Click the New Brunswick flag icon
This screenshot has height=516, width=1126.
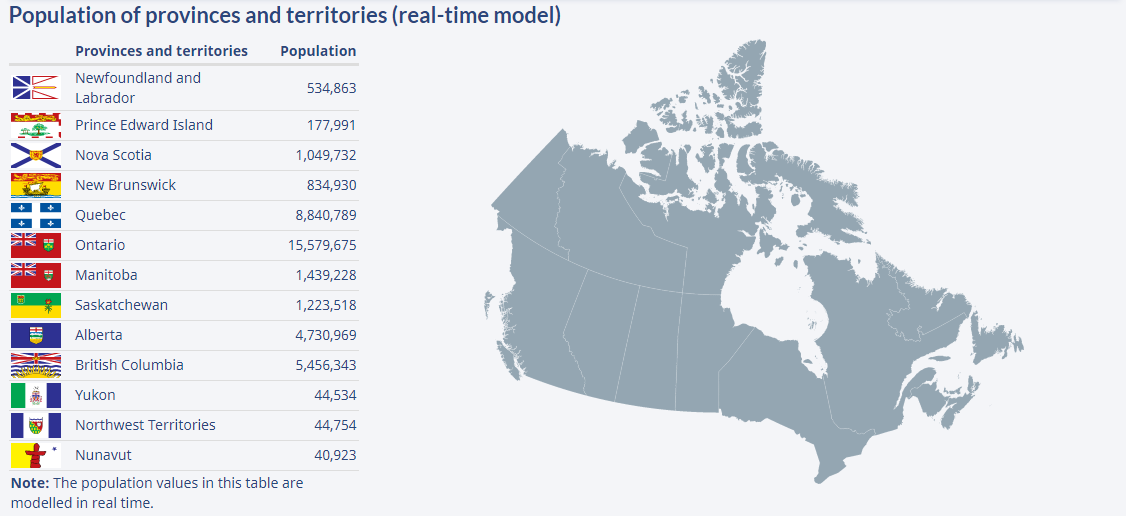pos(36,185)
